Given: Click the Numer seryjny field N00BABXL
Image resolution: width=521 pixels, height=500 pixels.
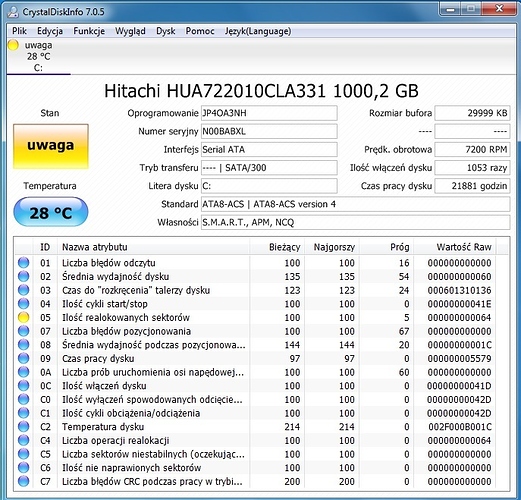Looking at the screenshot, I should [269, 131].
